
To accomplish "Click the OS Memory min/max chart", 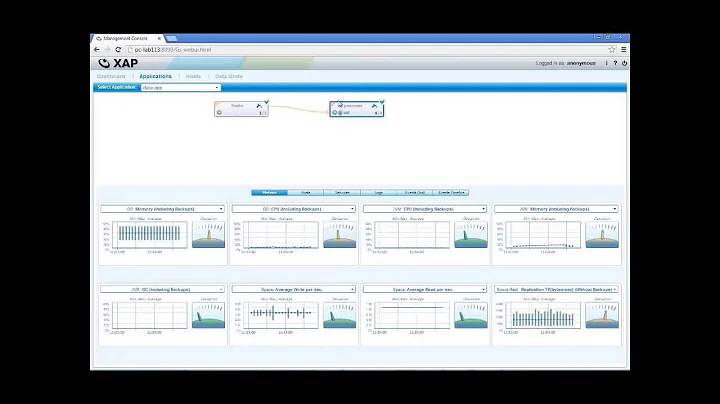I will 149,235.
